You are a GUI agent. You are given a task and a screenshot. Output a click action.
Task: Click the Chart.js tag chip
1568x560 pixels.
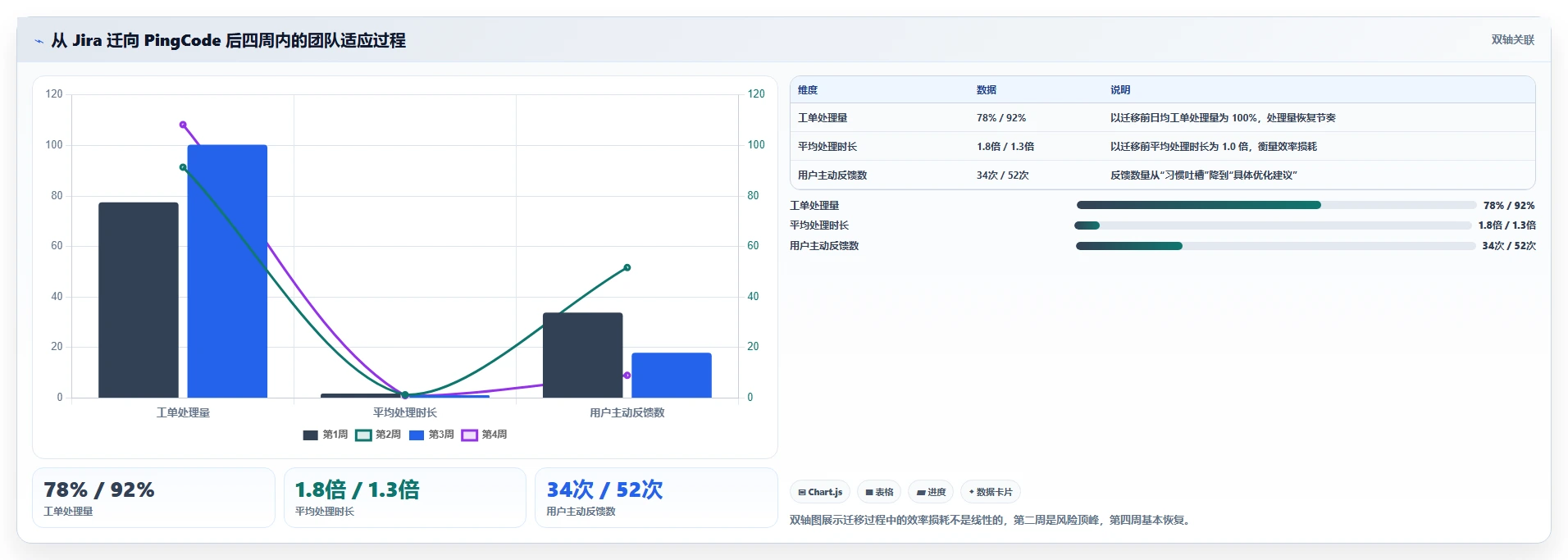pos(820,492)
